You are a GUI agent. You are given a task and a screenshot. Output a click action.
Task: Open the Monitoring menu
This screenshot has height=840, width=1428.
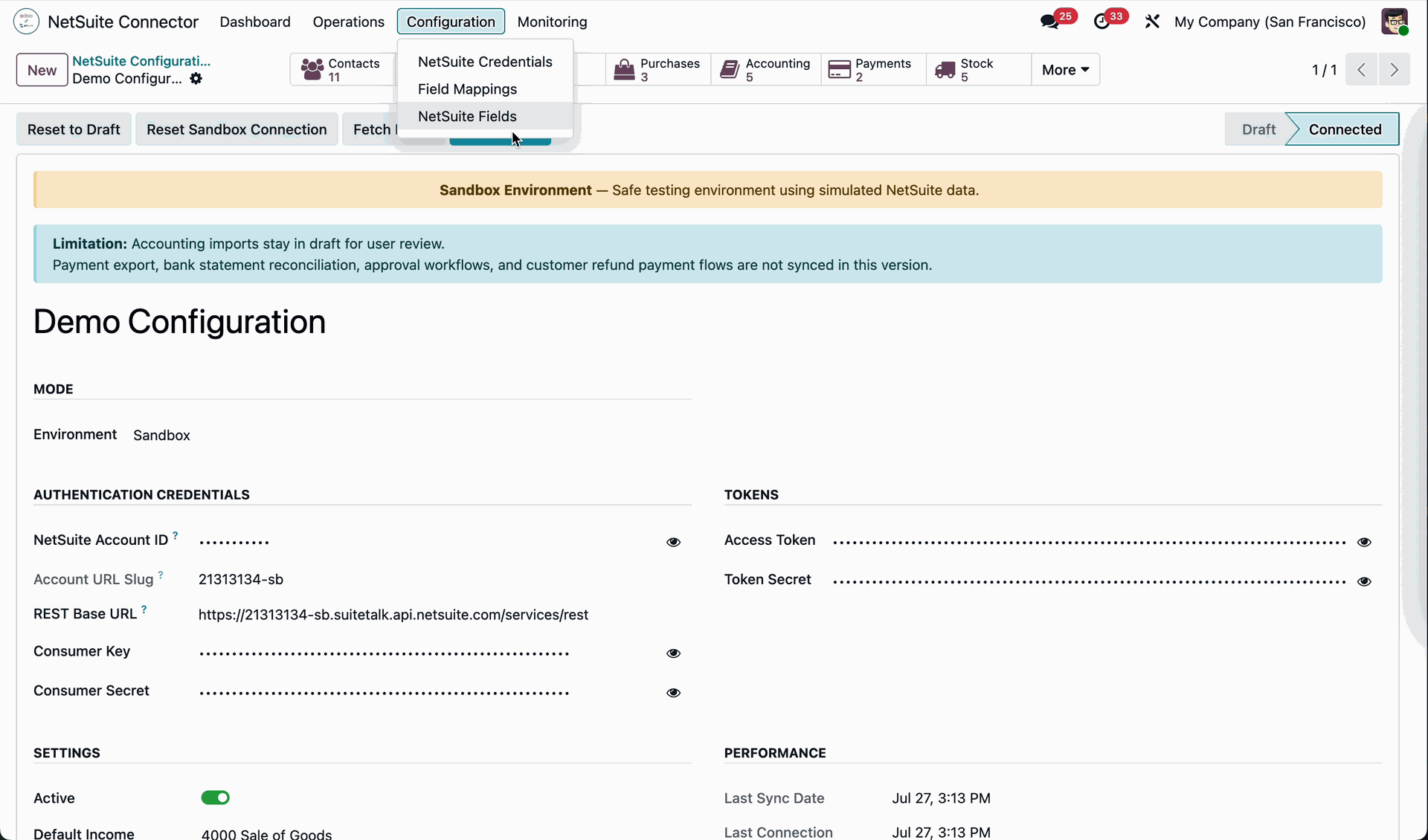coord(552,22)
